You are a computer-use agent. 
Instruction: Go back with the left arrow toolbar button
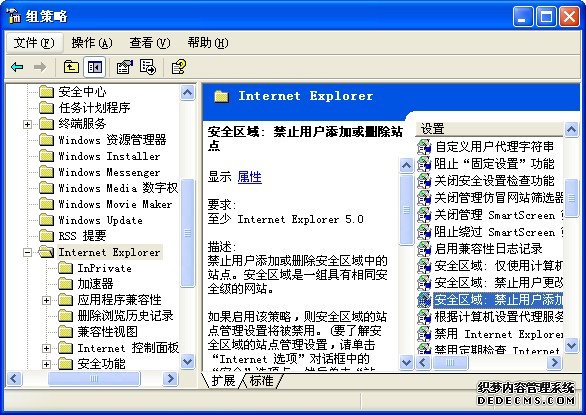[17, 67]
